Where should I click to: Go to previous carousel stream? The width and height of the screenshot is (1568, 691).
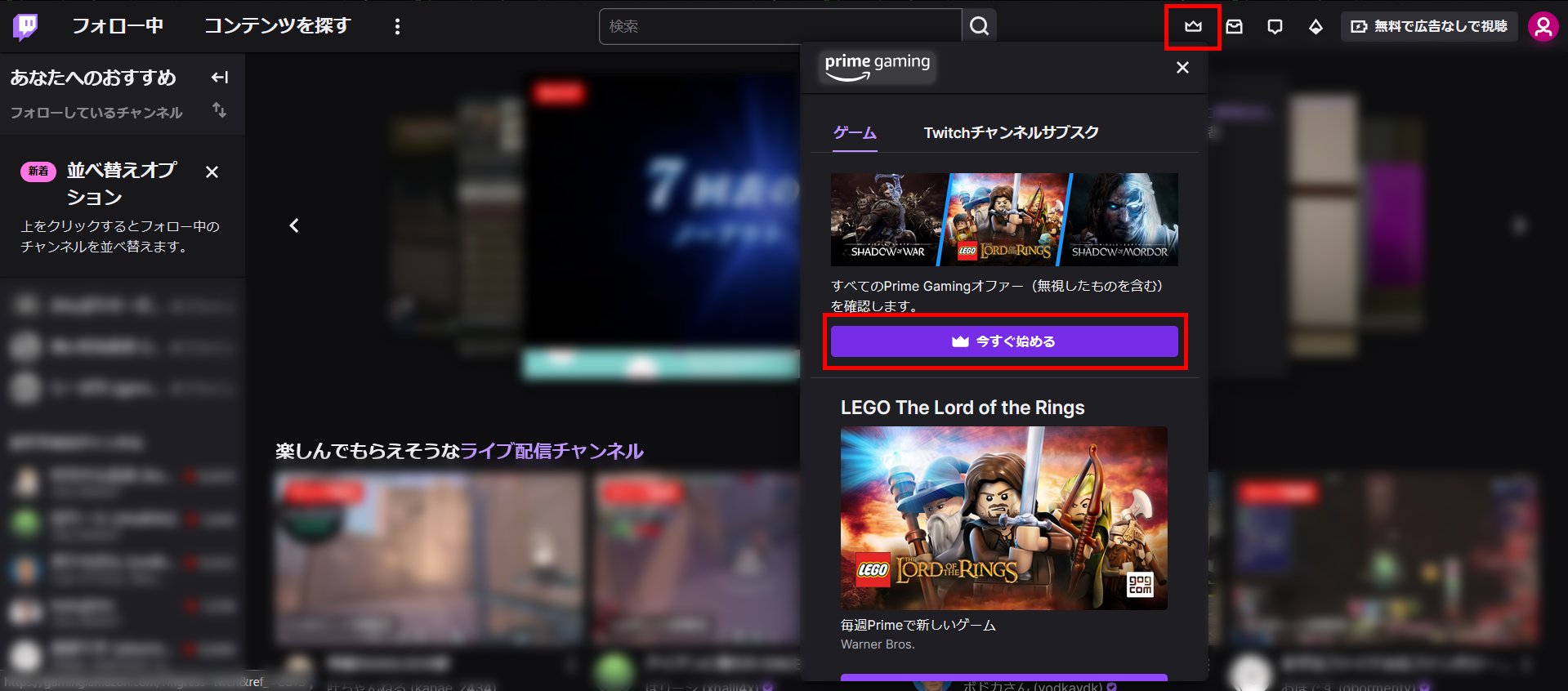294,225
